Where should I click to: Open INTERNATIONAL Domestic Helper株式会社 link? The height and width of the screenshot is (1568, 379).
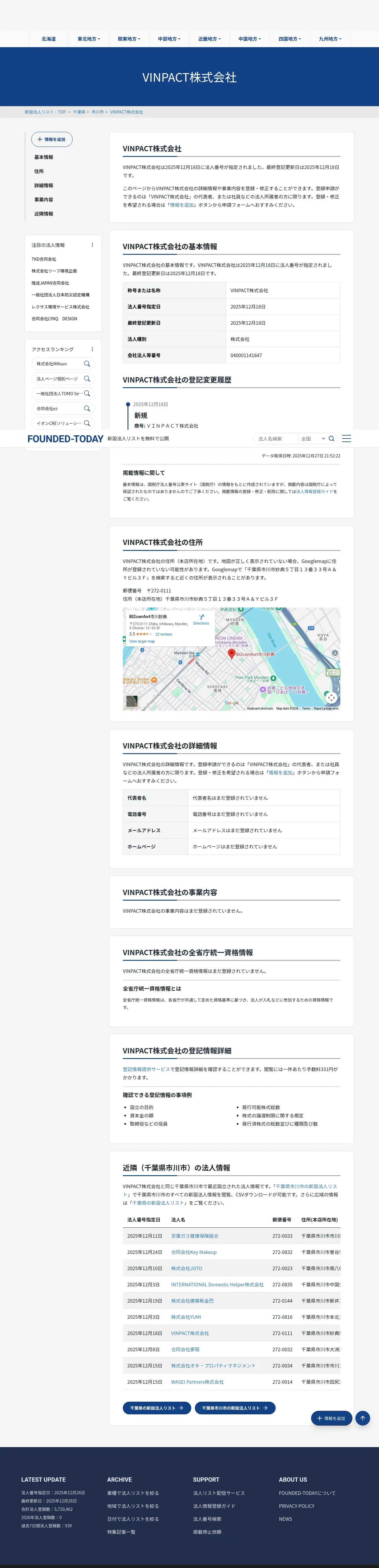tap(218, 1284)
